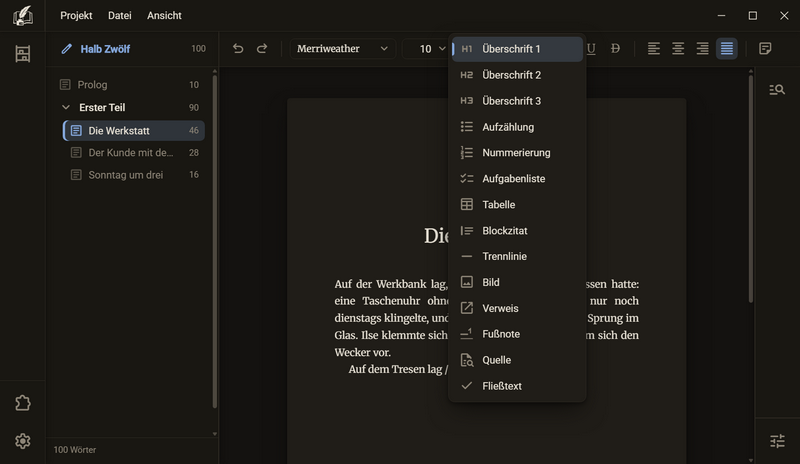The height and width of the screenshot is (464, 800).
Task: Select Überschrift 1 style
Action: coord(517,49)
